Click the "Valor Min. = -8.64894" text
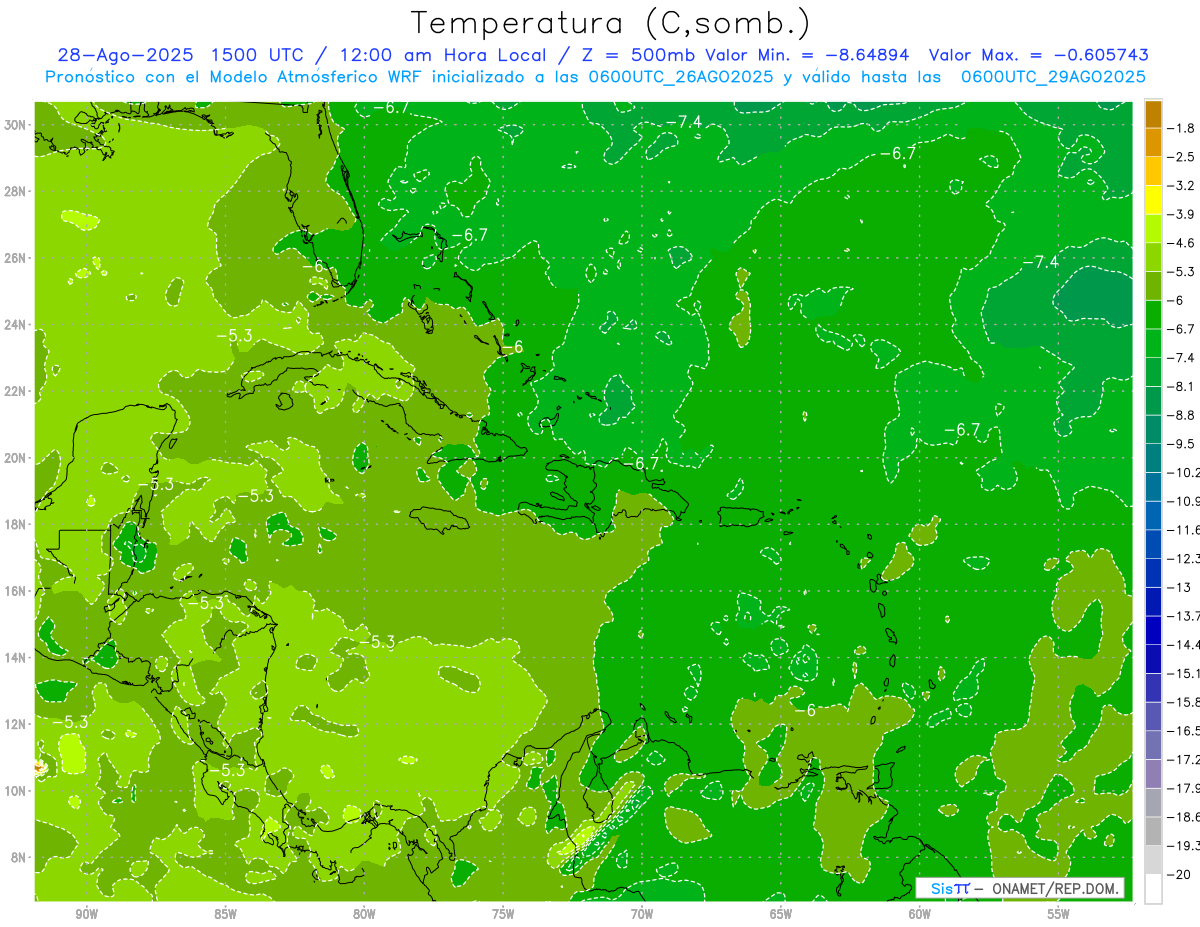Screen dimensions: 1200x927 [x=807, y=55]
